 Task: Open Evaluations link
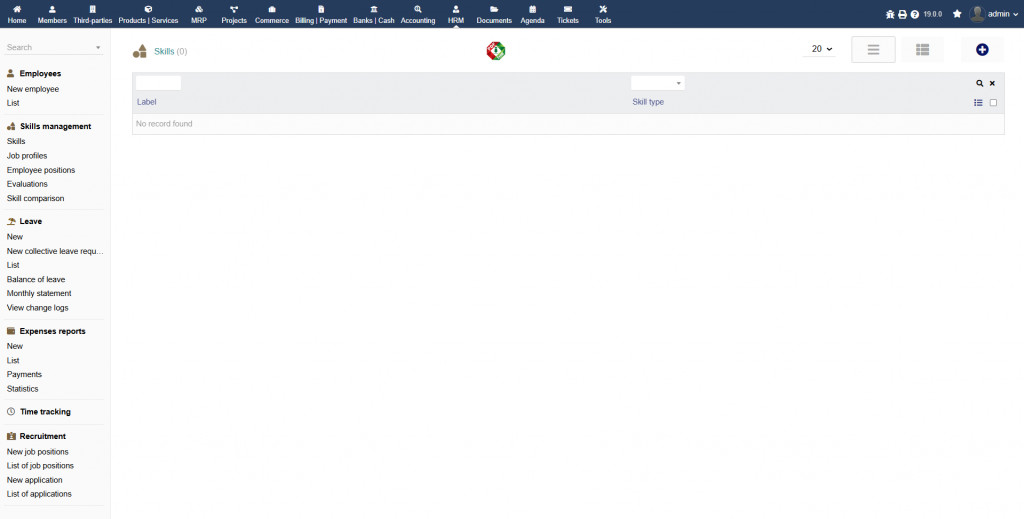pyautogui.click(x=27, y=184)
